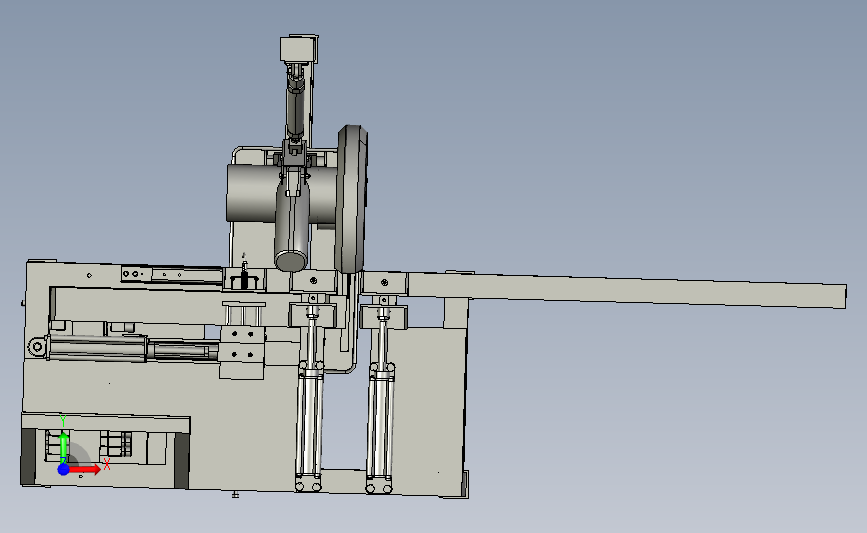Image resolution: width=867 pixels, height=533 pixels.
Task: Select the horizontal motor cylinder behind the blade
Action: (281, 194)
